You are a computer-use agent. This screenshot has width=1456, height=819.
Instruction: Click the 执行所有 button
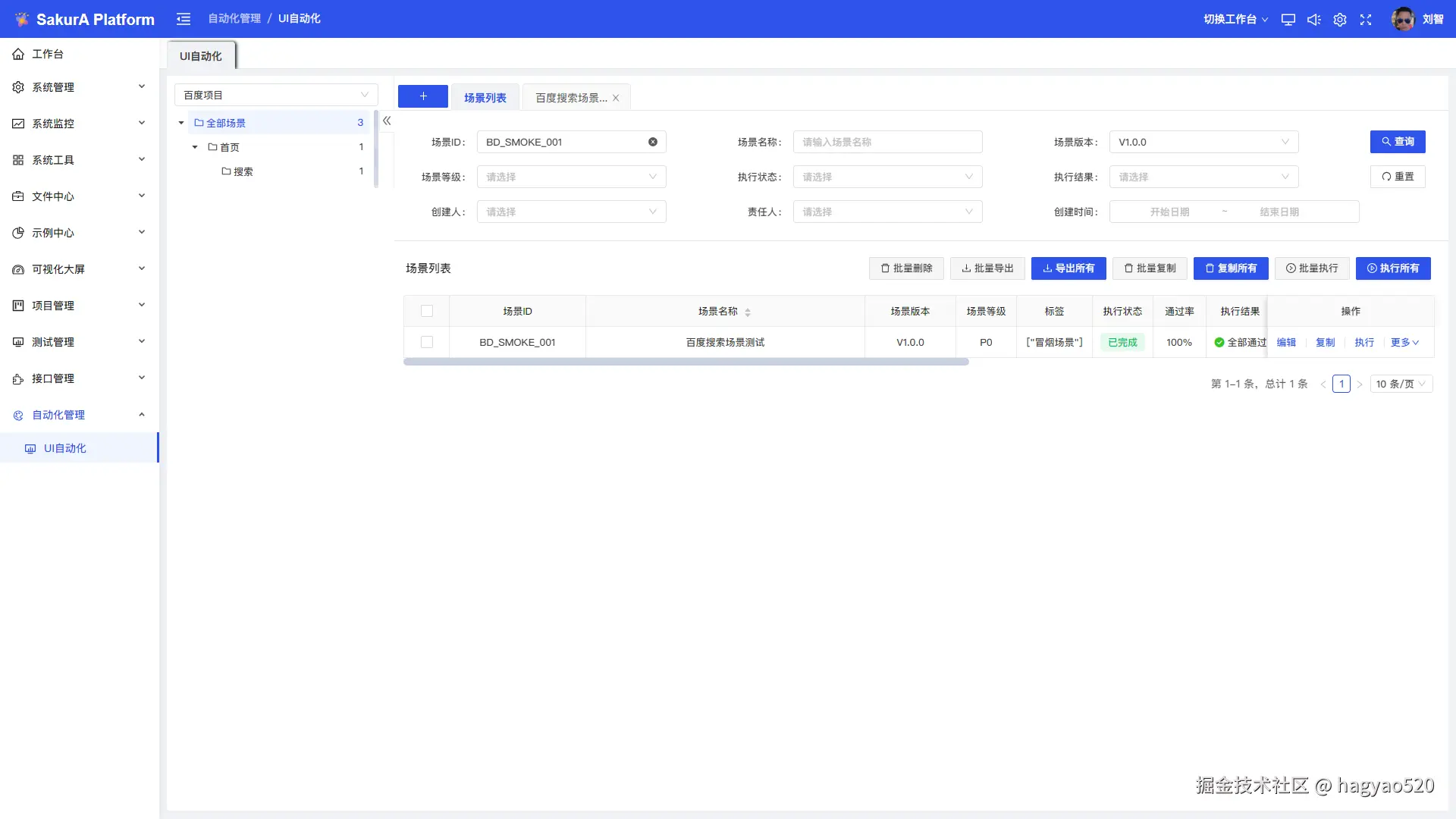1393,268
